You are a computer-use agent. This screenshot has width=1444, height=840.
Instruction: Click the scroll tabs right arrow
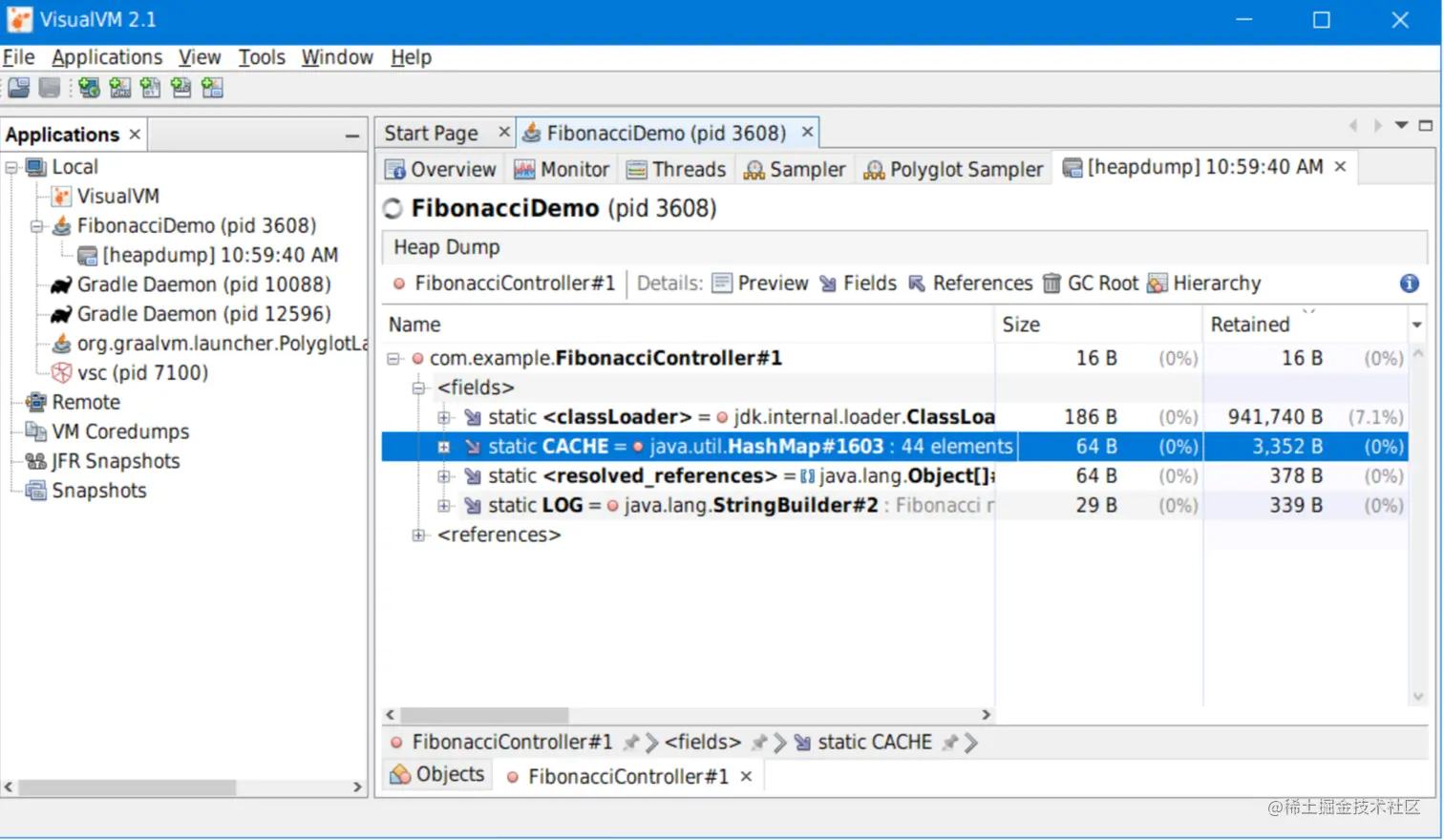pos(1377,125)
